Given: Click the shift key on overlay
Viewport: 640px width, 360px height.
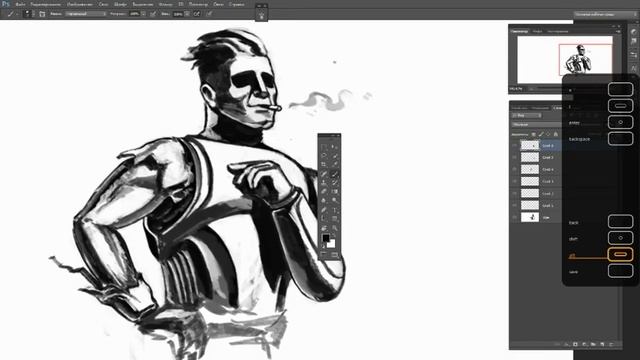Looking at the screenshot, I should pos(620,238).
